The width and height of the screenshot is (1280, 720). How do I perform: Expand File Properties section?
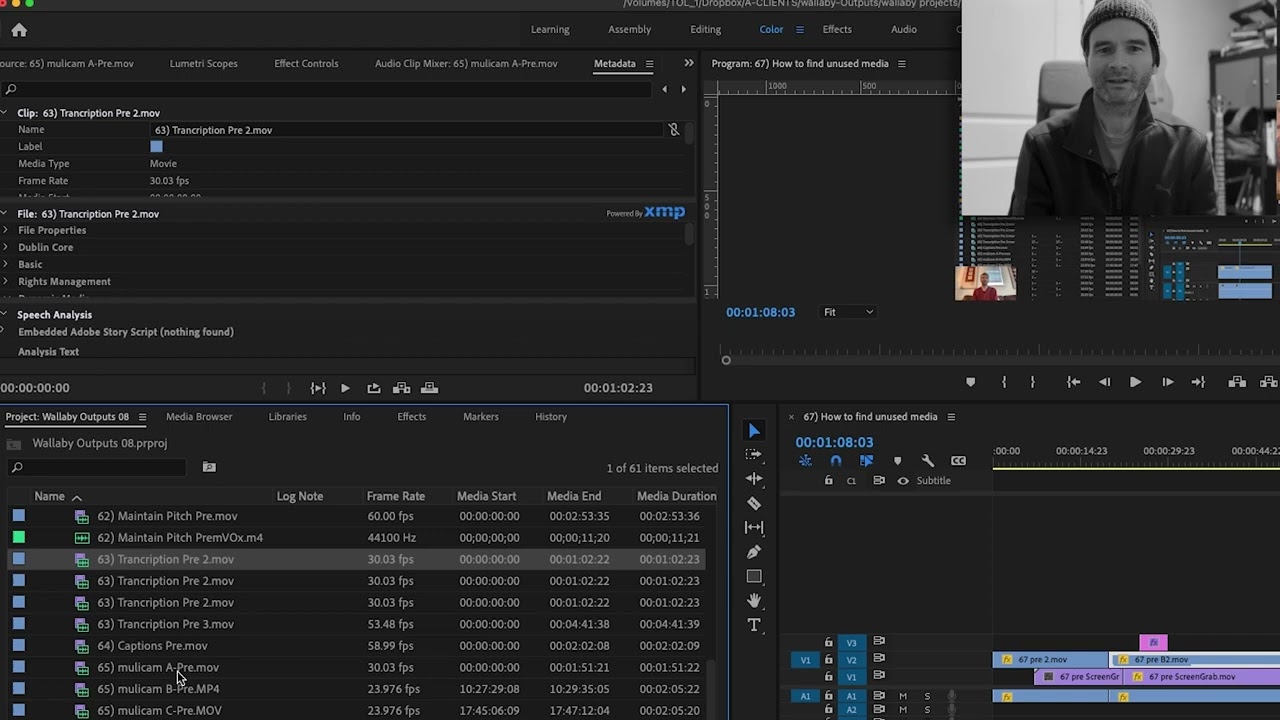point(6,230)
